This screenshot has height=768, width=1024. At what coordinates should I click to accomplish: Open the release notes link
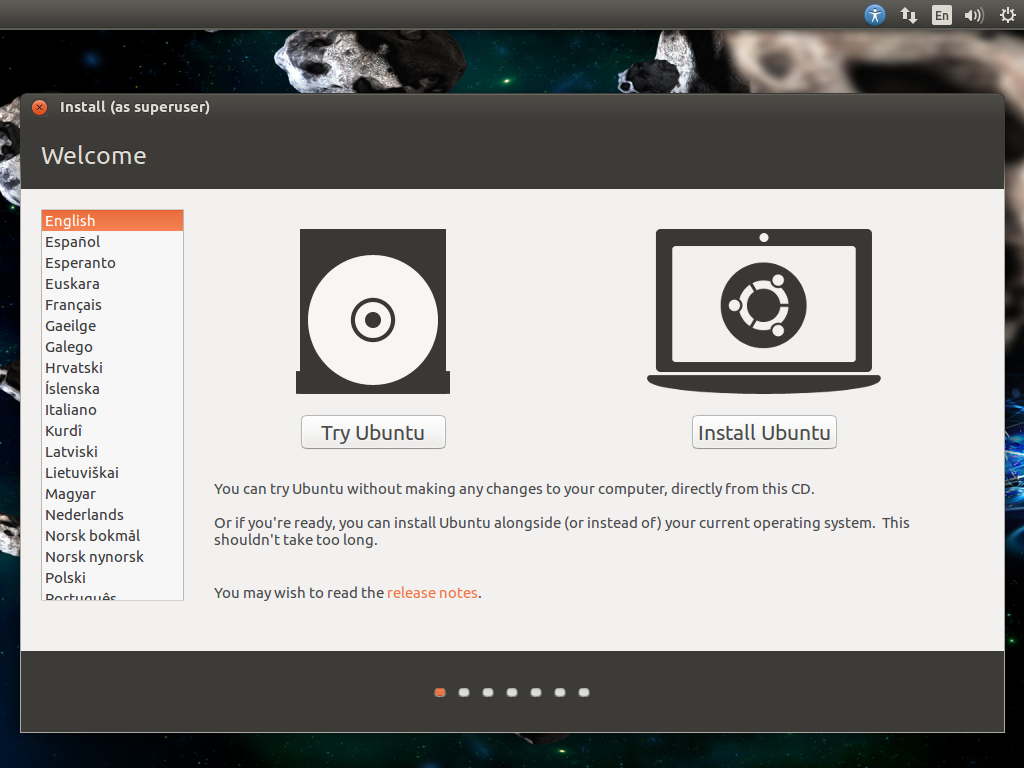[432, 592]
